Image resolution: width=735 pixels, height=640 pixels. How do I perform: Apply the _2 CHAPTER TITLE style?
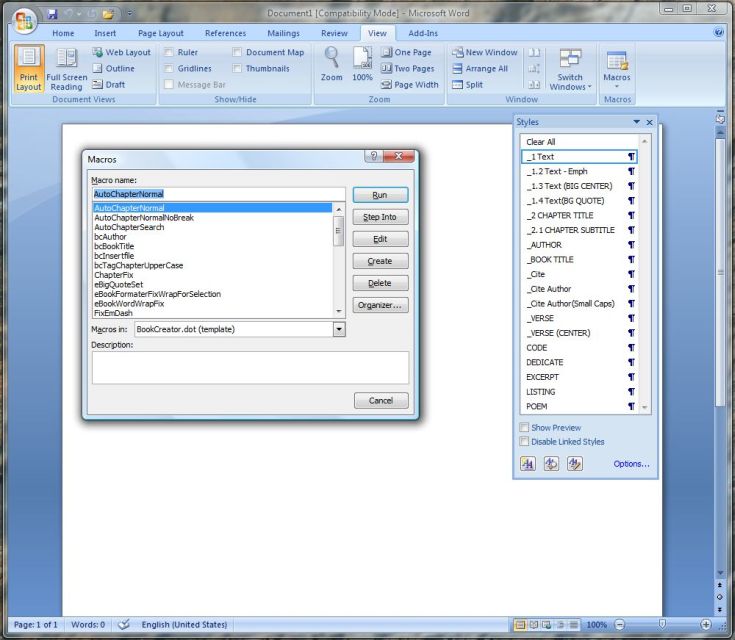point(579,215)
